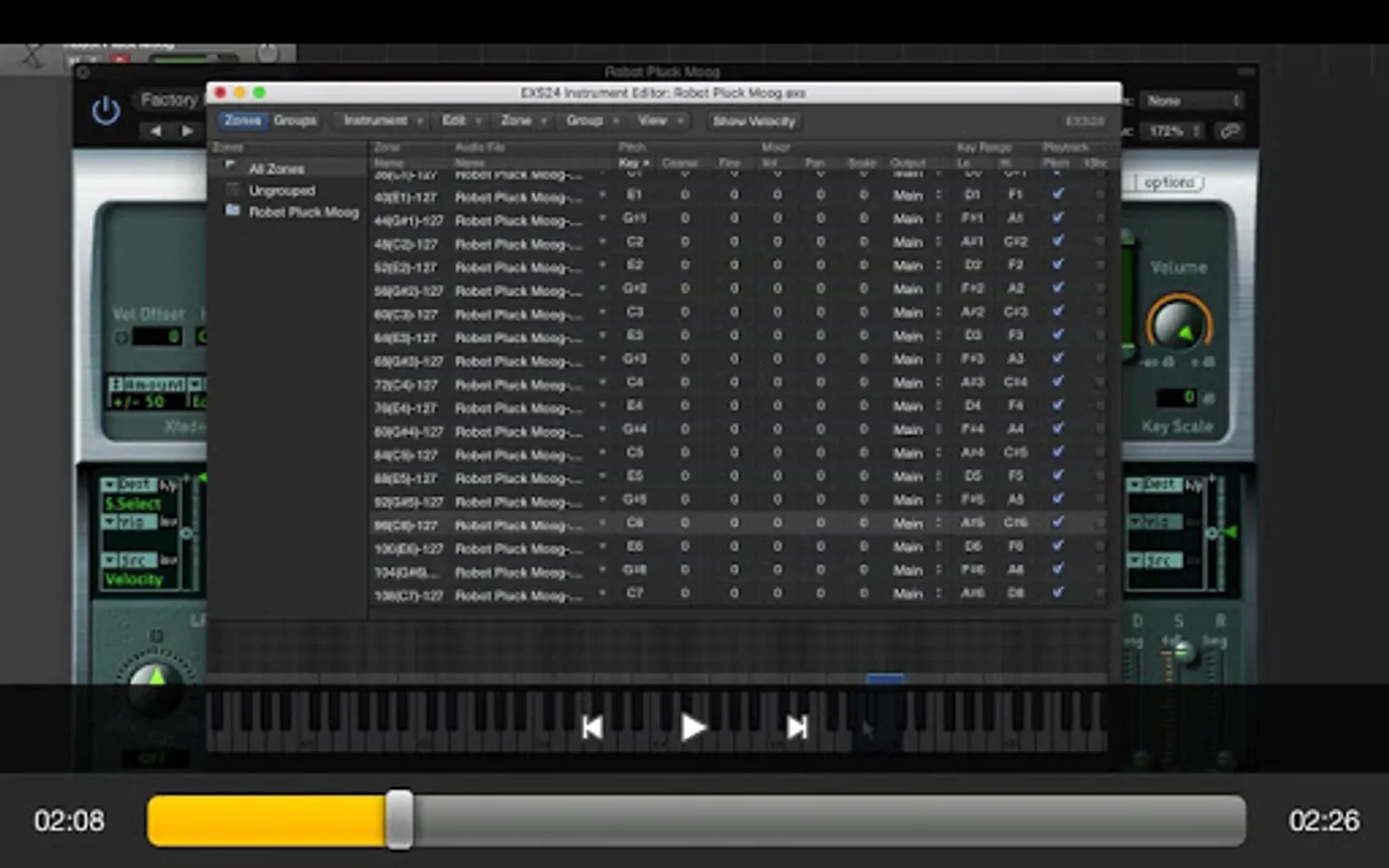The height and width of the screenshot is (868, 1389).
Task: Click the Key Scale dB value field
Action: [1177, 397]
